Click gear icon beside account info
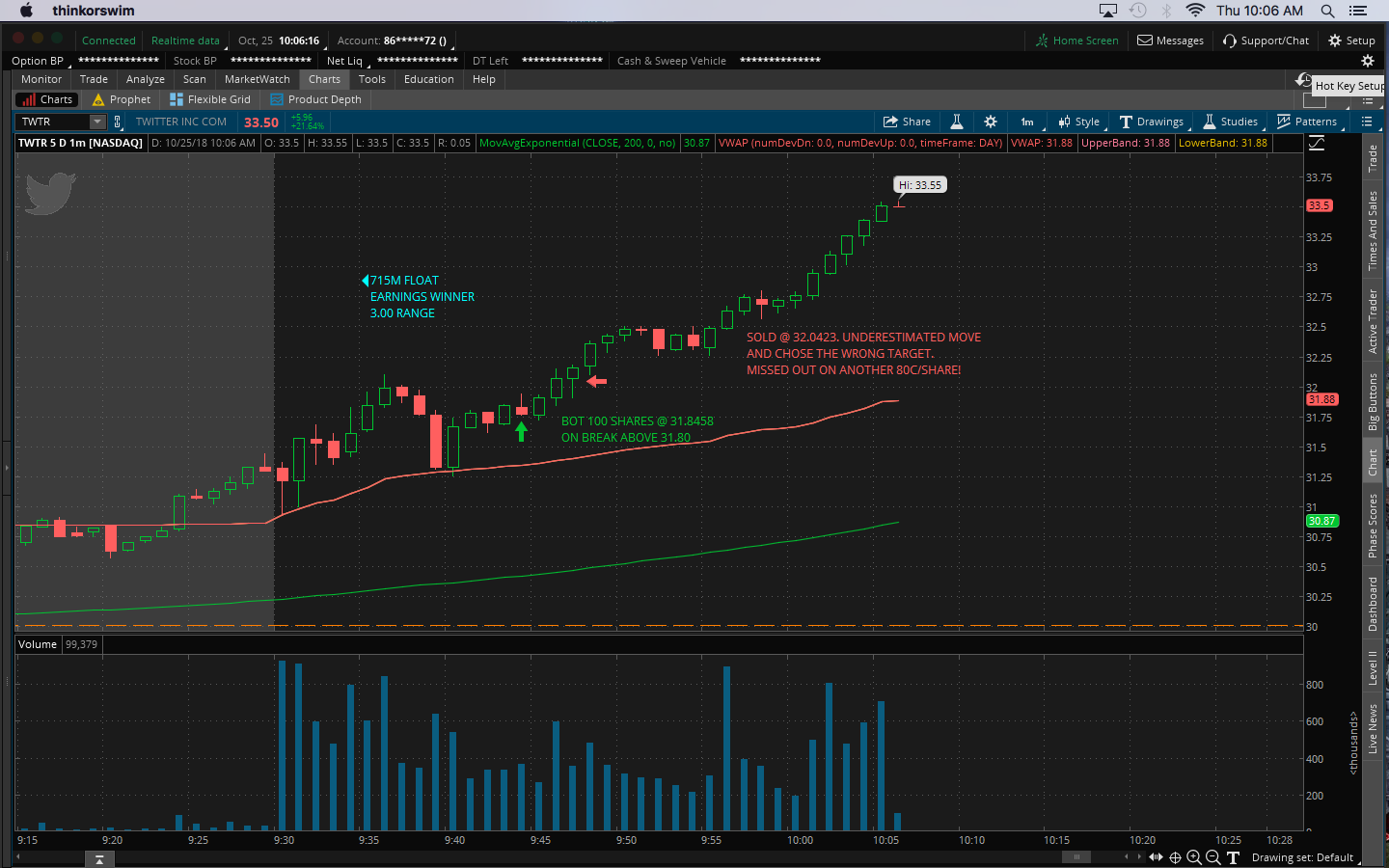This screenshot has width=1389, height=868. [1367, 61]
